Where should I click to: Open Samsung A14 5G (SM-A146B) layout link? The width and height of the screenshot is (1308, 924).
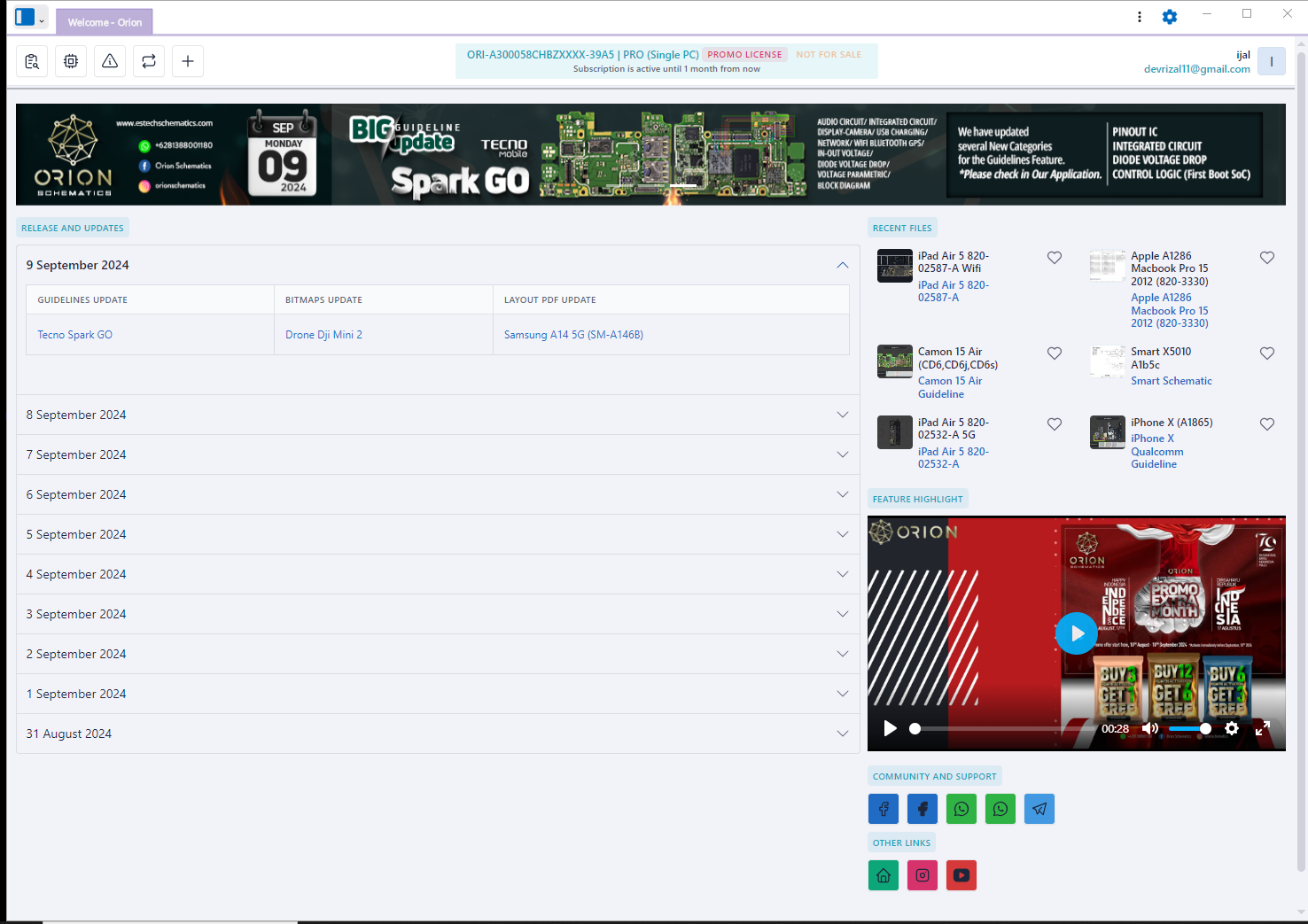573,335
